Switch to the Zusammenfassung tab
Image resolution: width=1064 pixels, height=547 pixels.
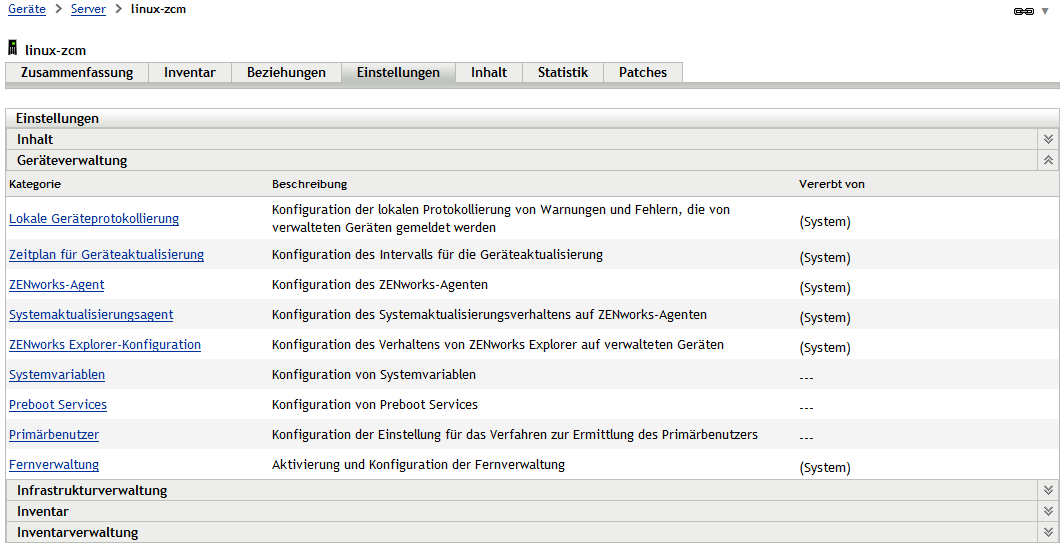tap(77, 72)
